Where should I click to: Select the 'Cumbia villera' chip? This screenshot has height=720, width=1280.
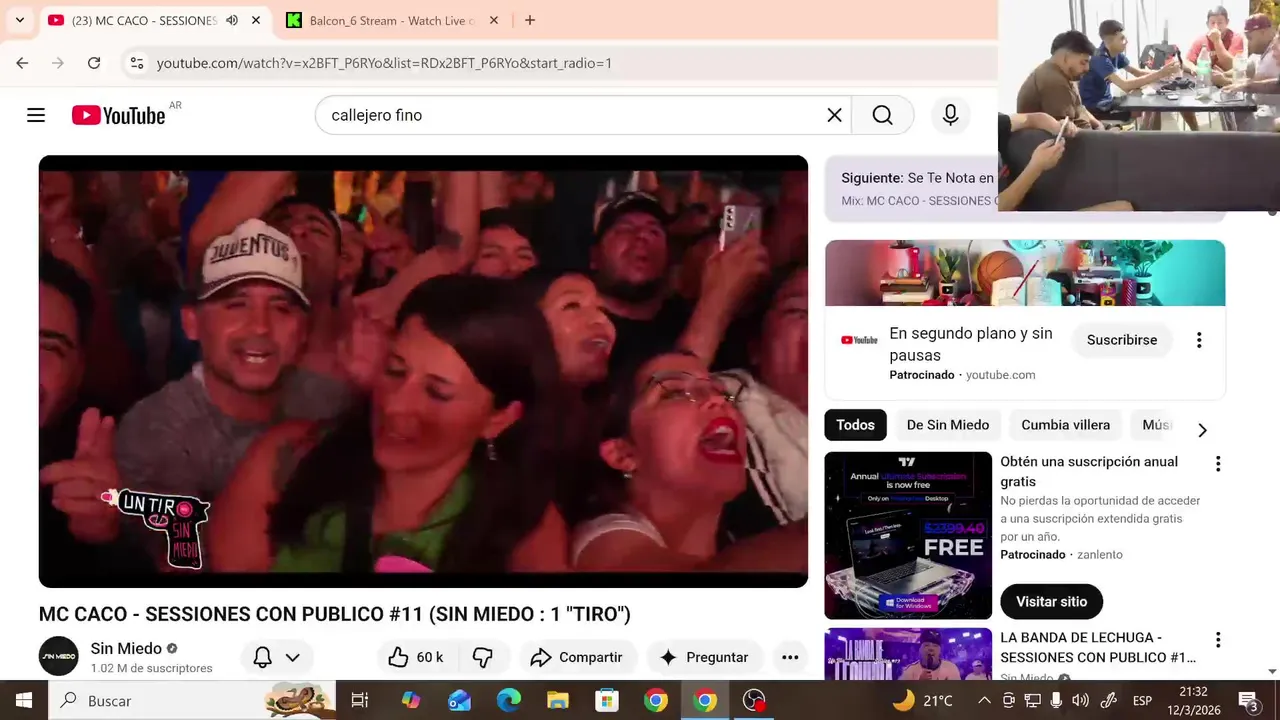click(x=1065, y=425)
